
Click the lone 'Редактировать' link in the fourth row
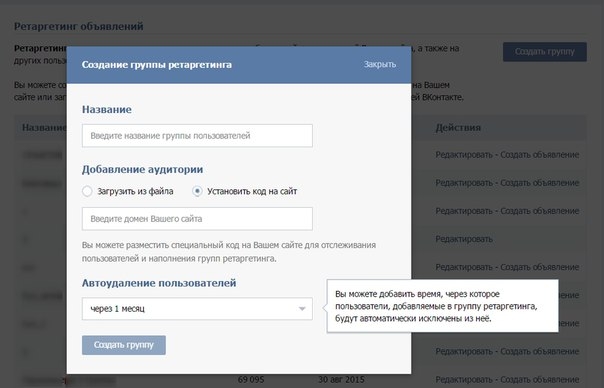click(x=464, y=239)
